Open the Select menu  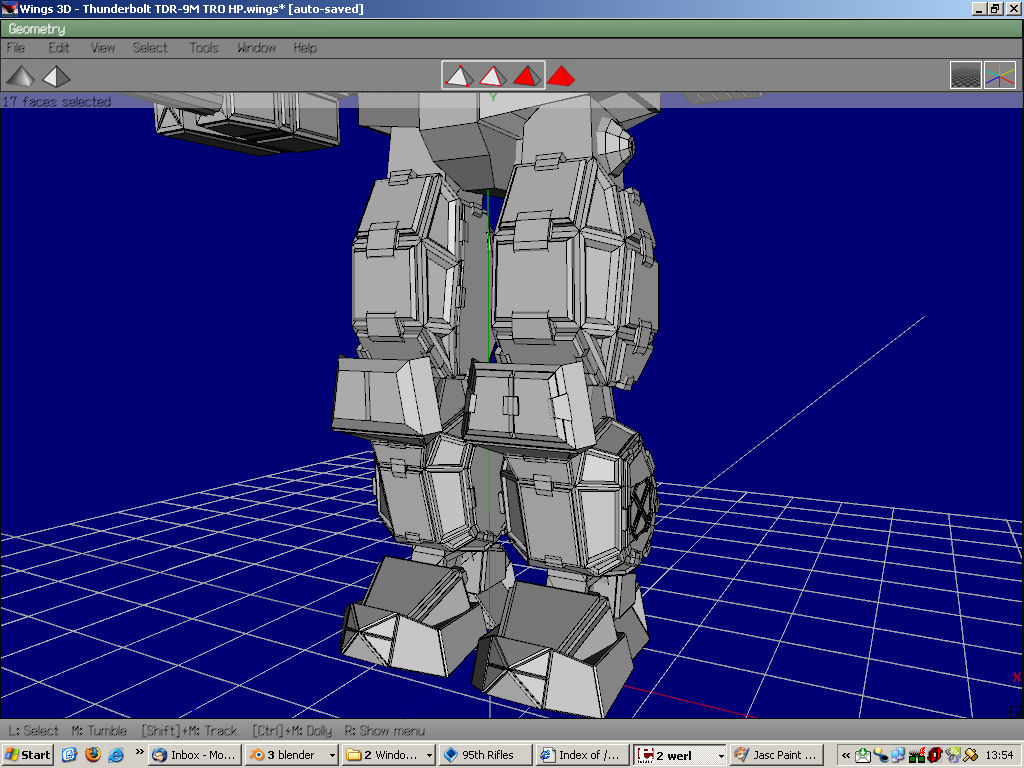coord(150,48)
